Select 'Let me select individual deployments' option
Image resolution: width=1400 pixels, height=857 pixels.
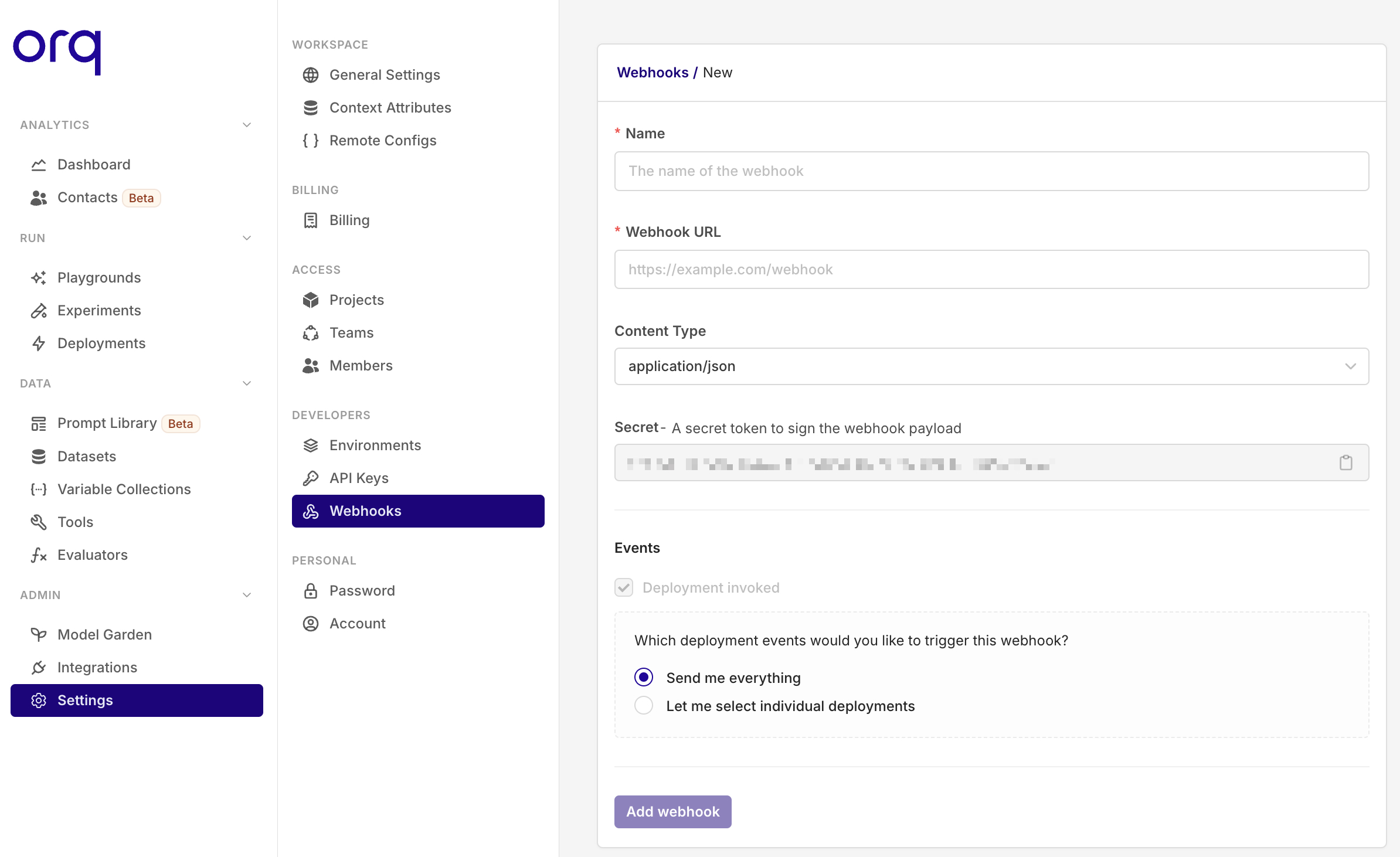coord(643,706)
